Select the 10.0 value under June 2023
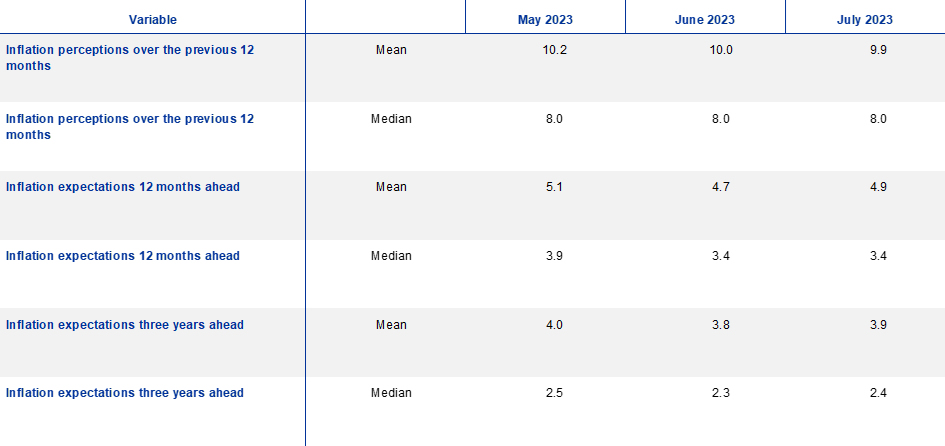 click(720, 50)
